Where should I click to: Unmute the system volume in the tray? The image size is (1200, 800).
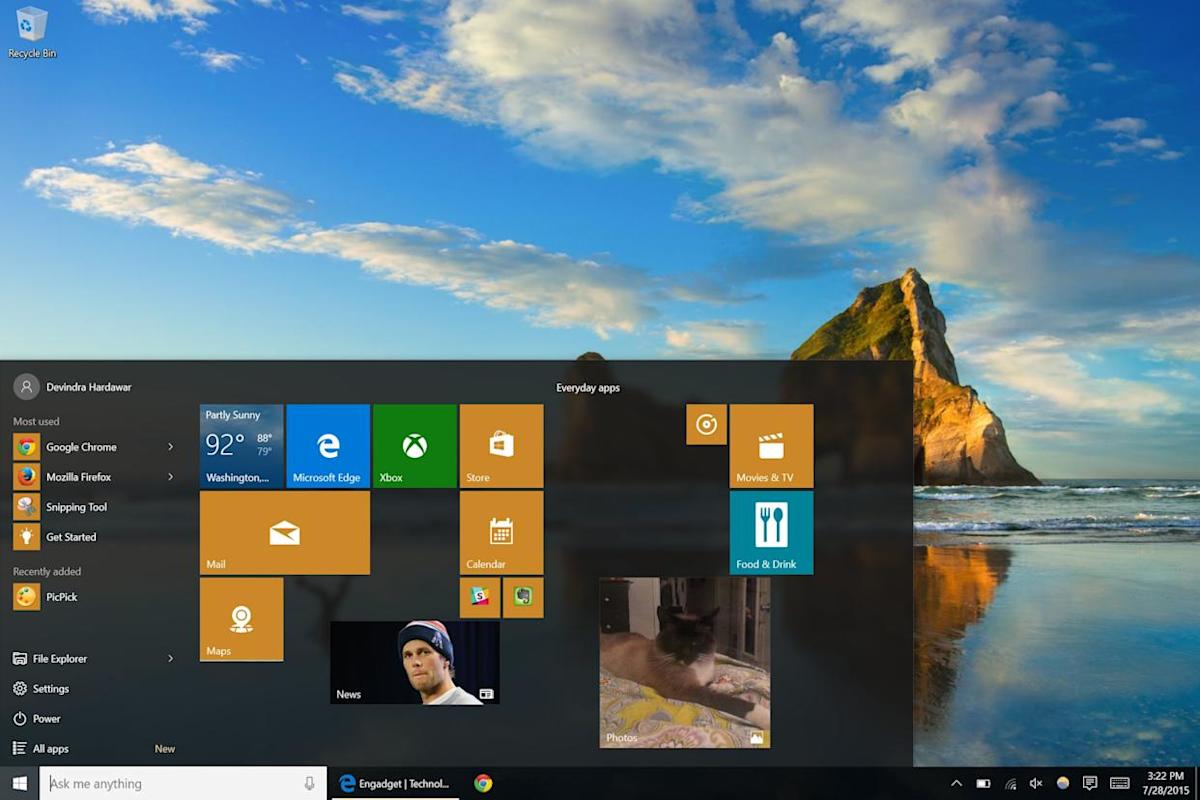click(x=1035, y=783)
